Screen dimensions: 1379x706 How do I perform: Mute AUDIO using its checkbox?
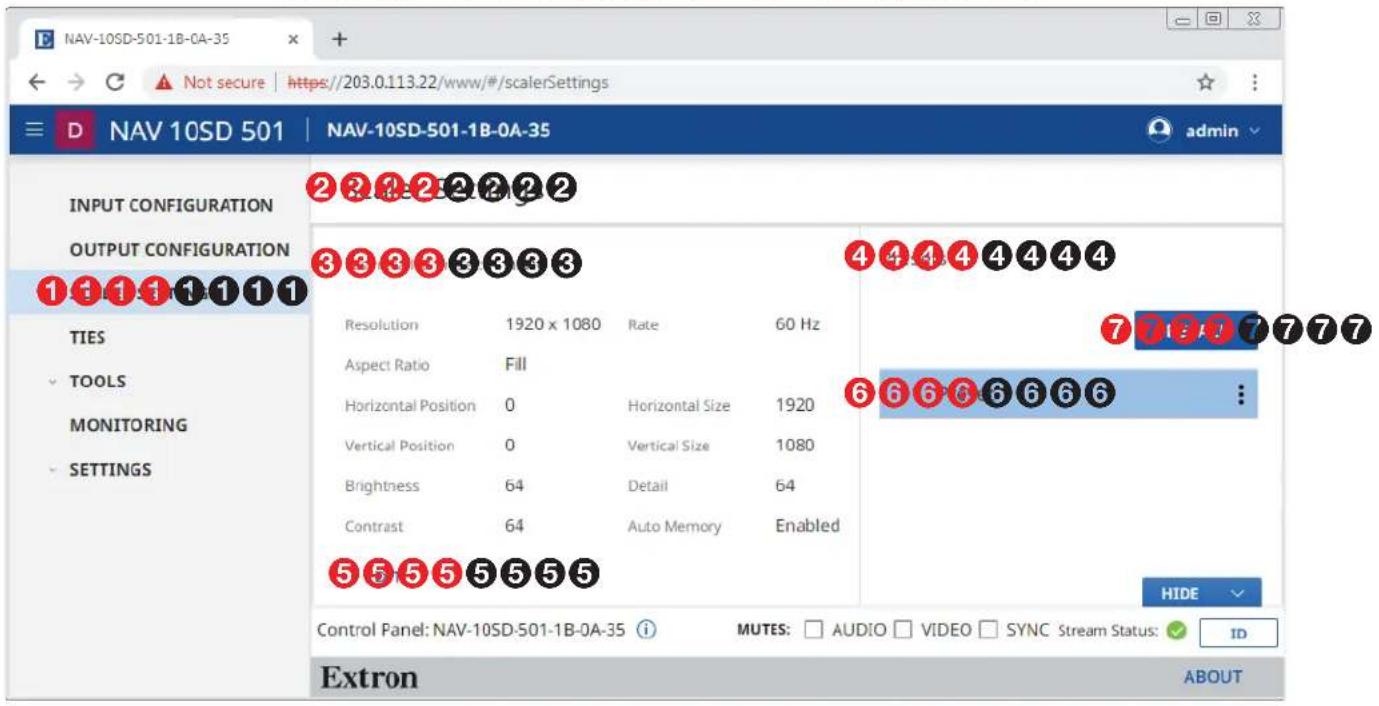(x=815, y=631)
